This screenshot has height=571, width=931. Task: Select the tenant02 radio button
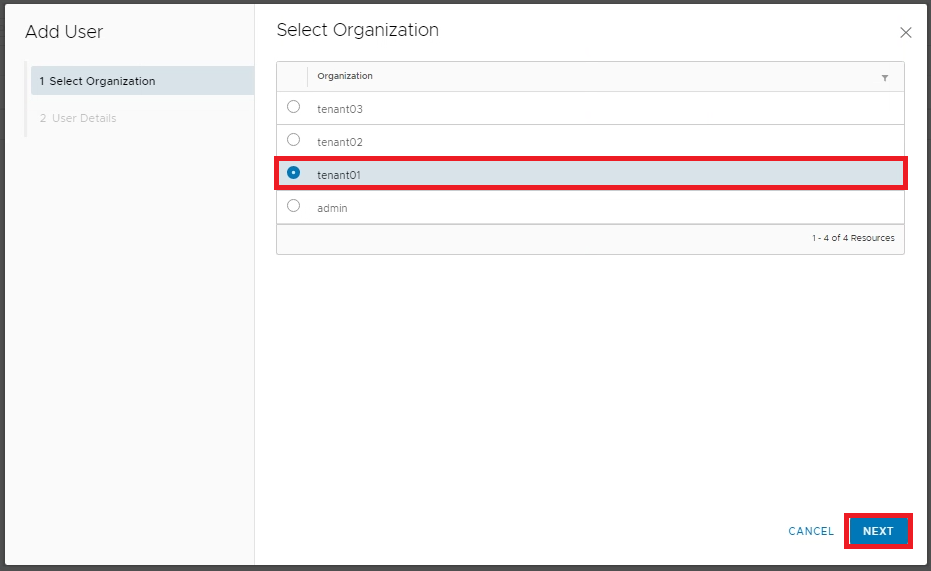pyautogui.click(x=293, y=140)
